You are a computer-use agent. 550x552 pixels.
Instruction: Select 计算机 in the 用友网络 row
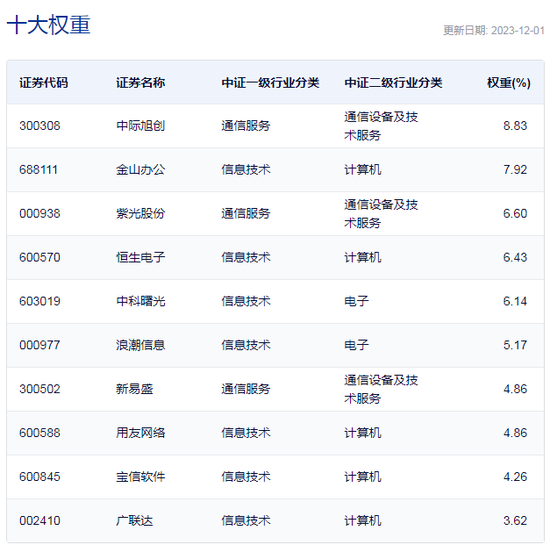tap(363, 433)
